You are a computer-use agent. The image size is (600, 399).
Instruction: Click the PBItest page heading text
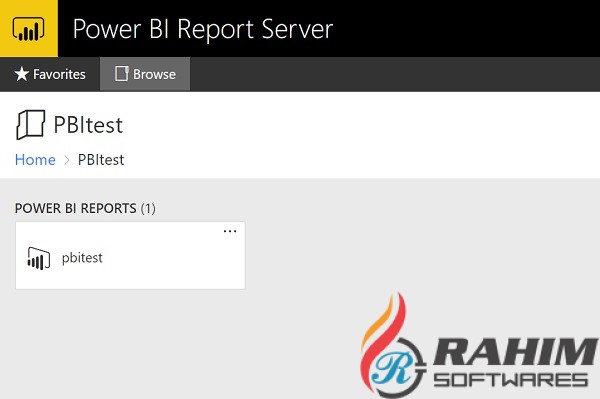tap(88, 125)
